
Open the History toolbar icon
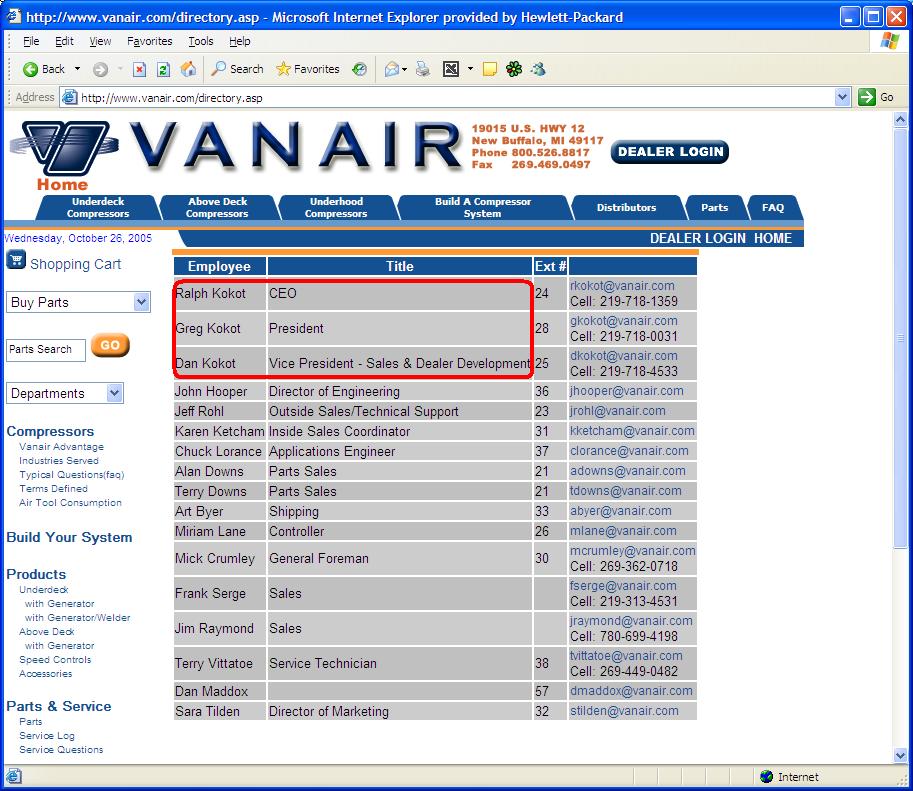[359, 69]
